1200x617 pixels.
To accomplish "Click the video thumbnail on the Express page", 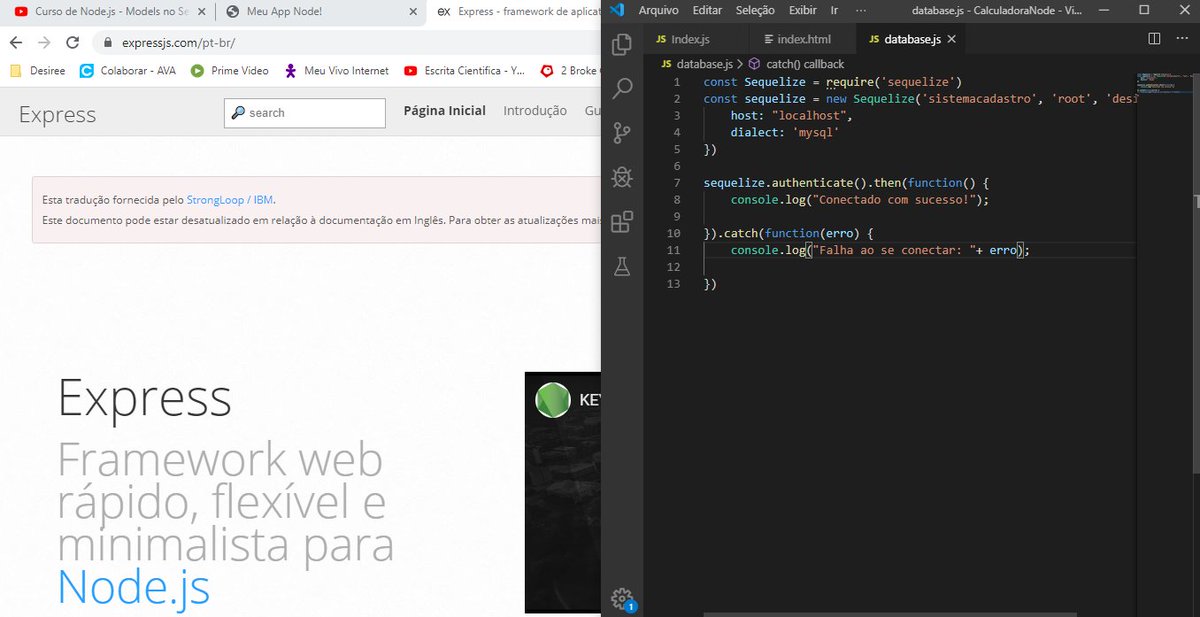I will [x=560, y=492].
